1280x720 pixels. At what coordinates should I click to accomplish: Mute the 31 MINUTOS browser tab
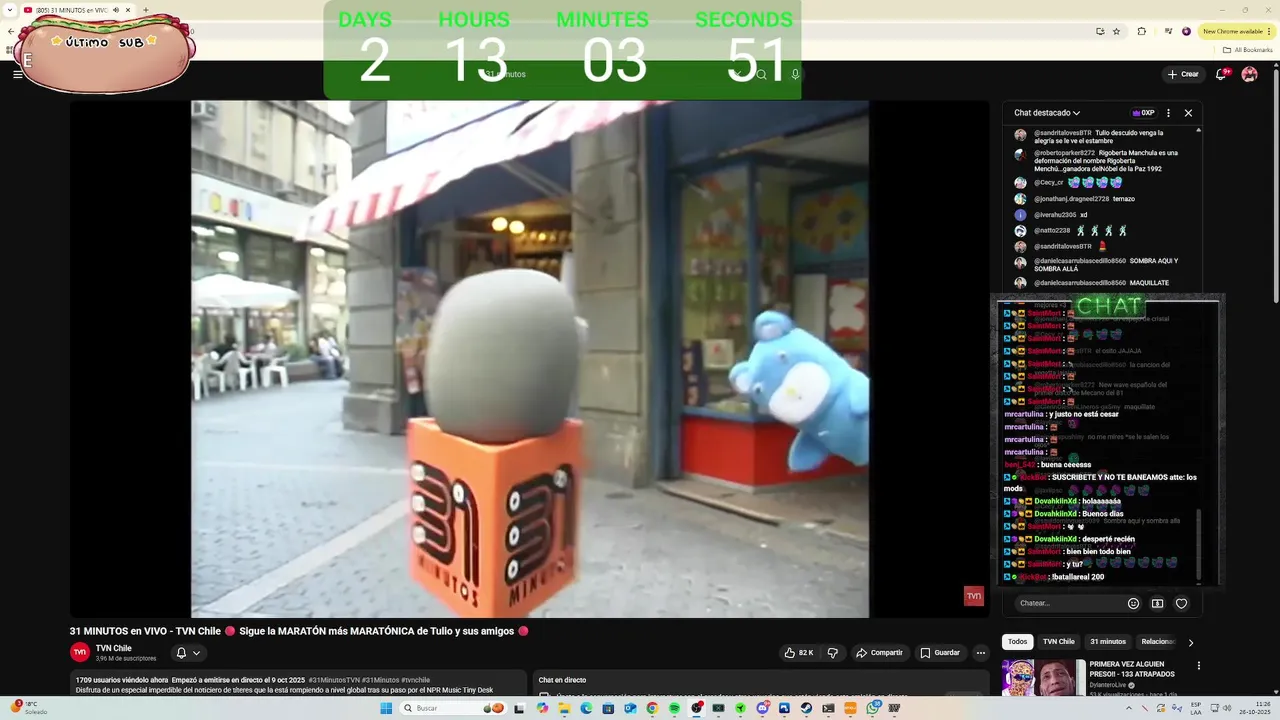pyautogui.click(x=116, y=10)
